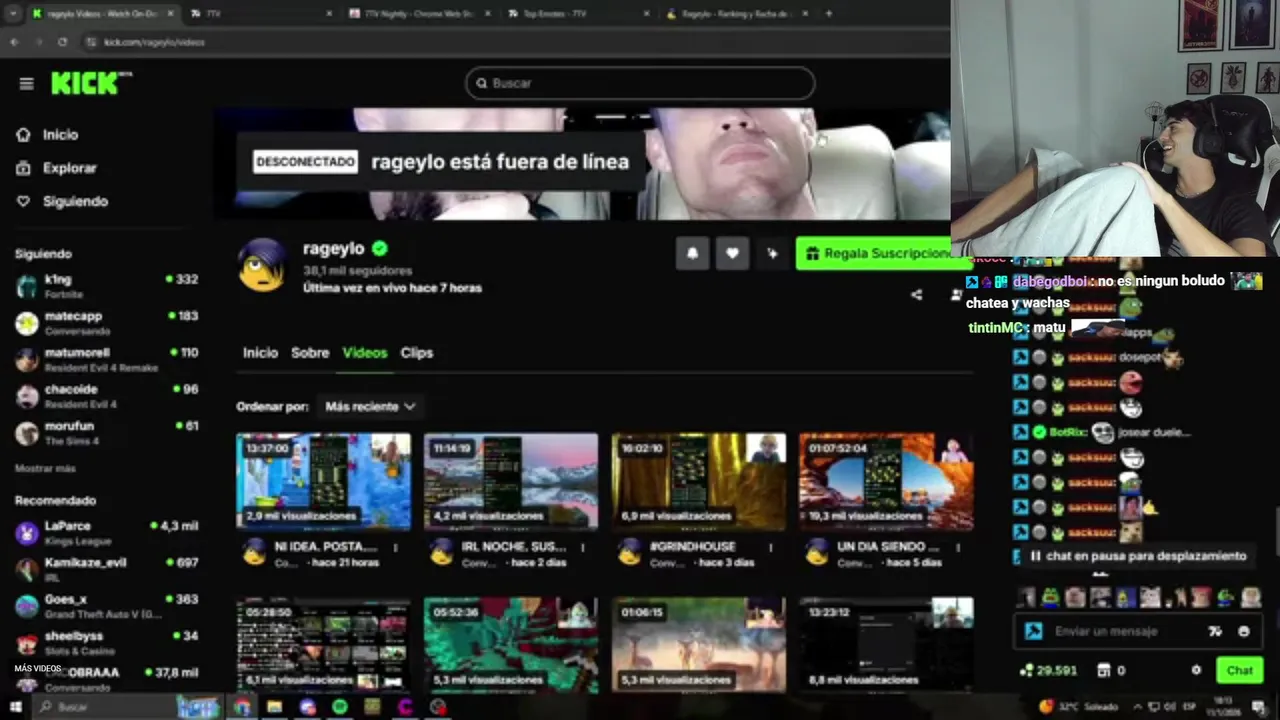Open video thumbnail with duration 11:14:19
The width and height of the screenshot is (1280, 720).
511,481
